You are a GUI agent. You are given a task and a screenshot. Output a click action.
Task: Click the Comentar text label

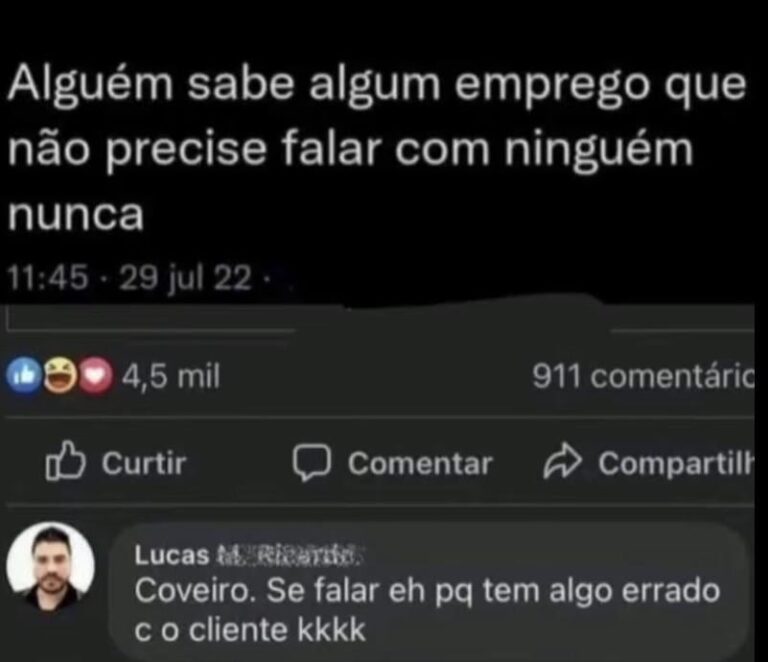click(420, 463)
